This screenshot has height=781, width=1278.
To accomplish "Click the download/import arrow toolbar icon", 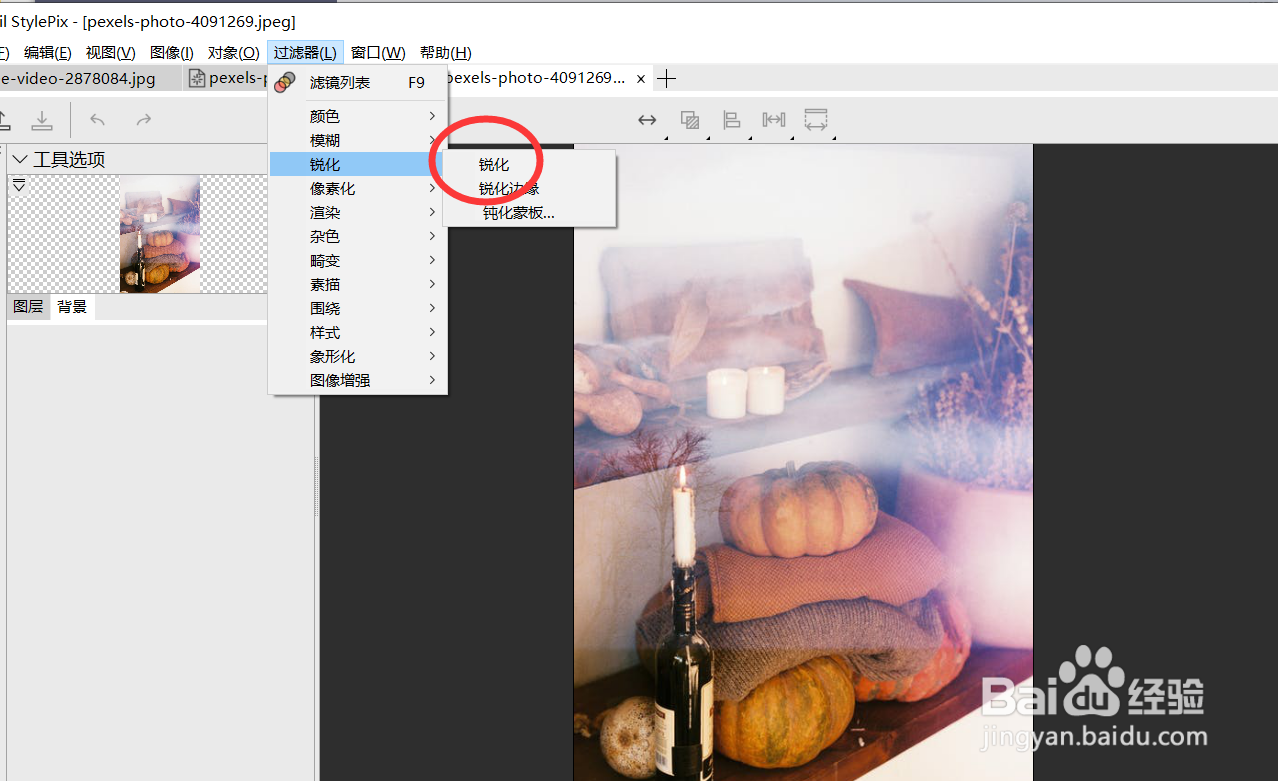I will (42, 120).
